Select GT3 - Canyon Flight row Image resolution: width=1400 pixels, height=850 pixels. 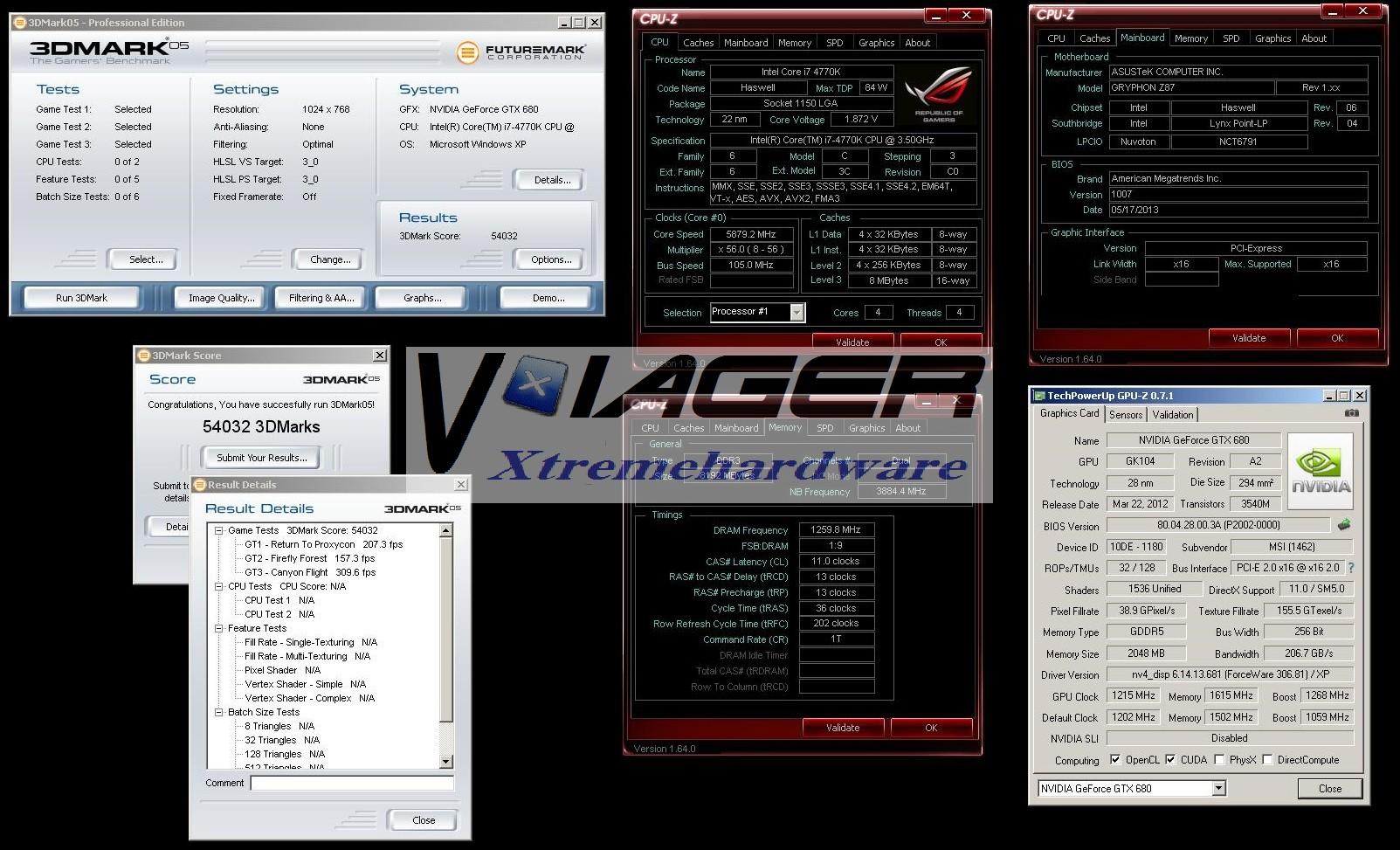[309, 572]
